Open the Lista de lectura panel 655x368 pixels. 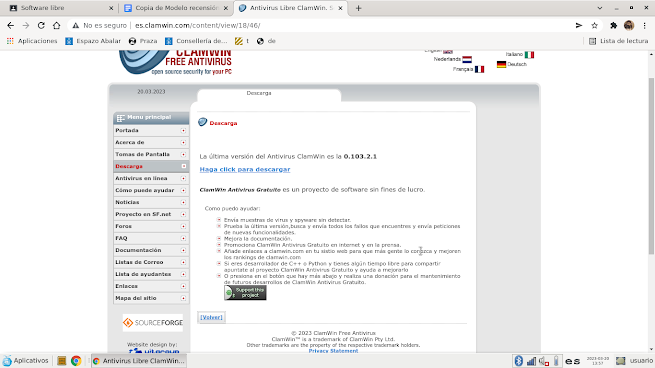(618, 41)
